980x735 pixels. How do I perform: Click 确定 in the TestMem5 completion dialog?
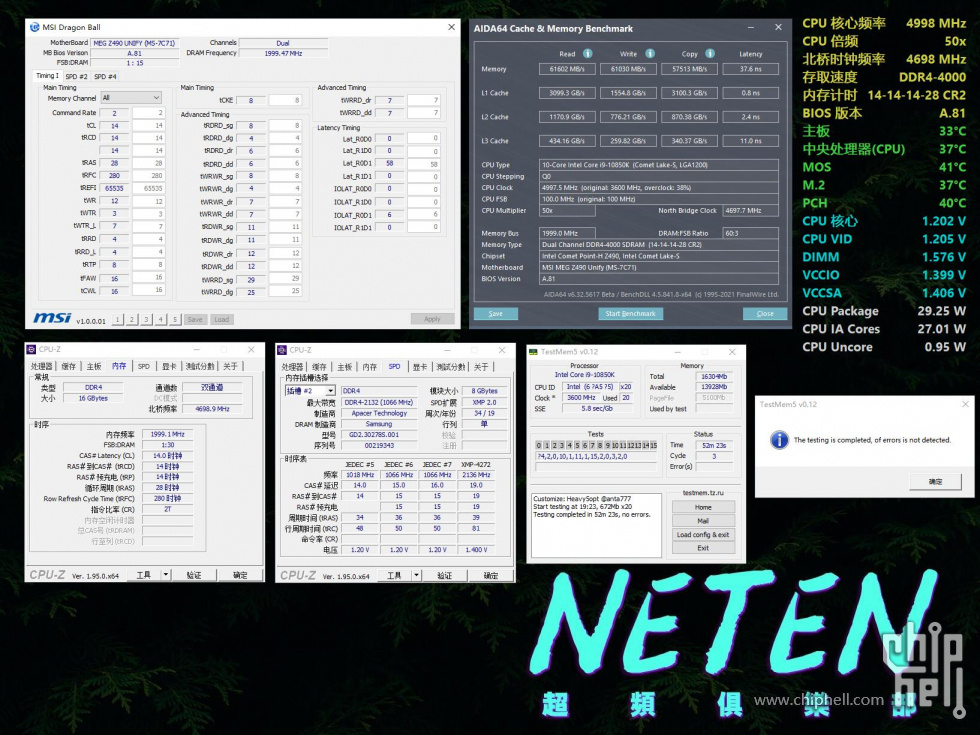[x=935, y=481]
